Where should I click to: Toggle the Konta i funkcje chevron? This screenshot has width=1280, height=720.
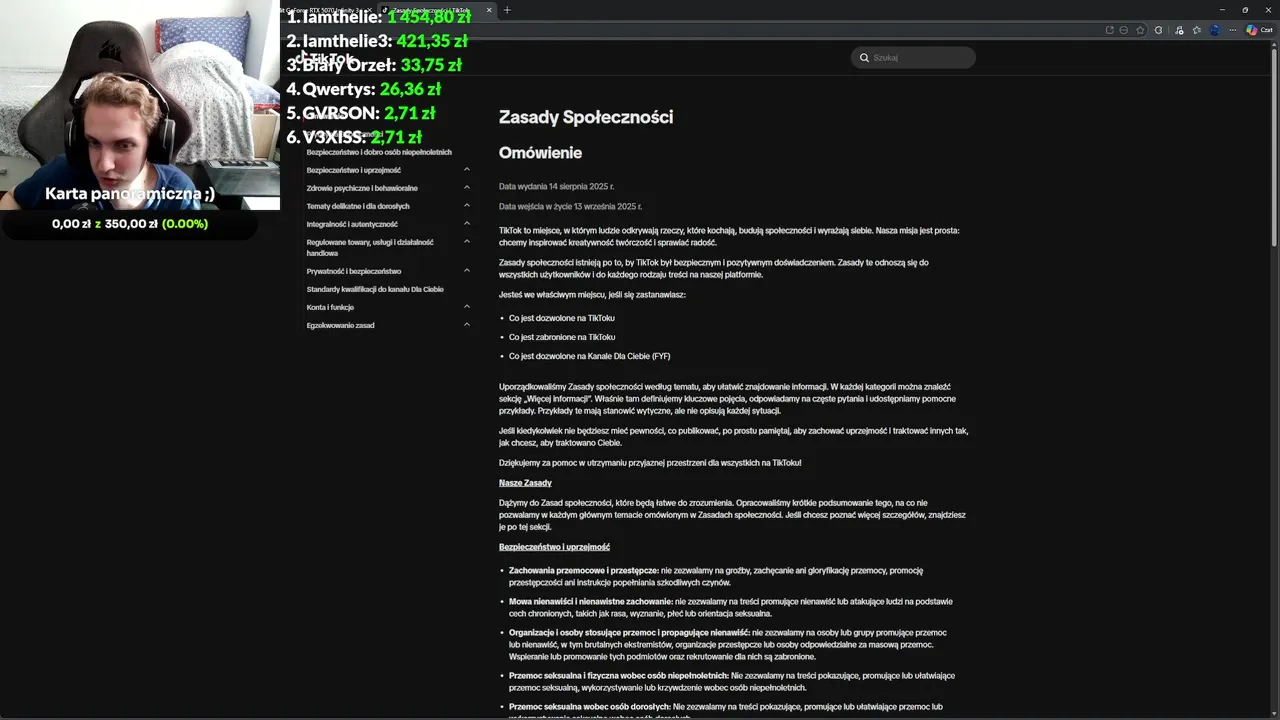tap(467, 307)
